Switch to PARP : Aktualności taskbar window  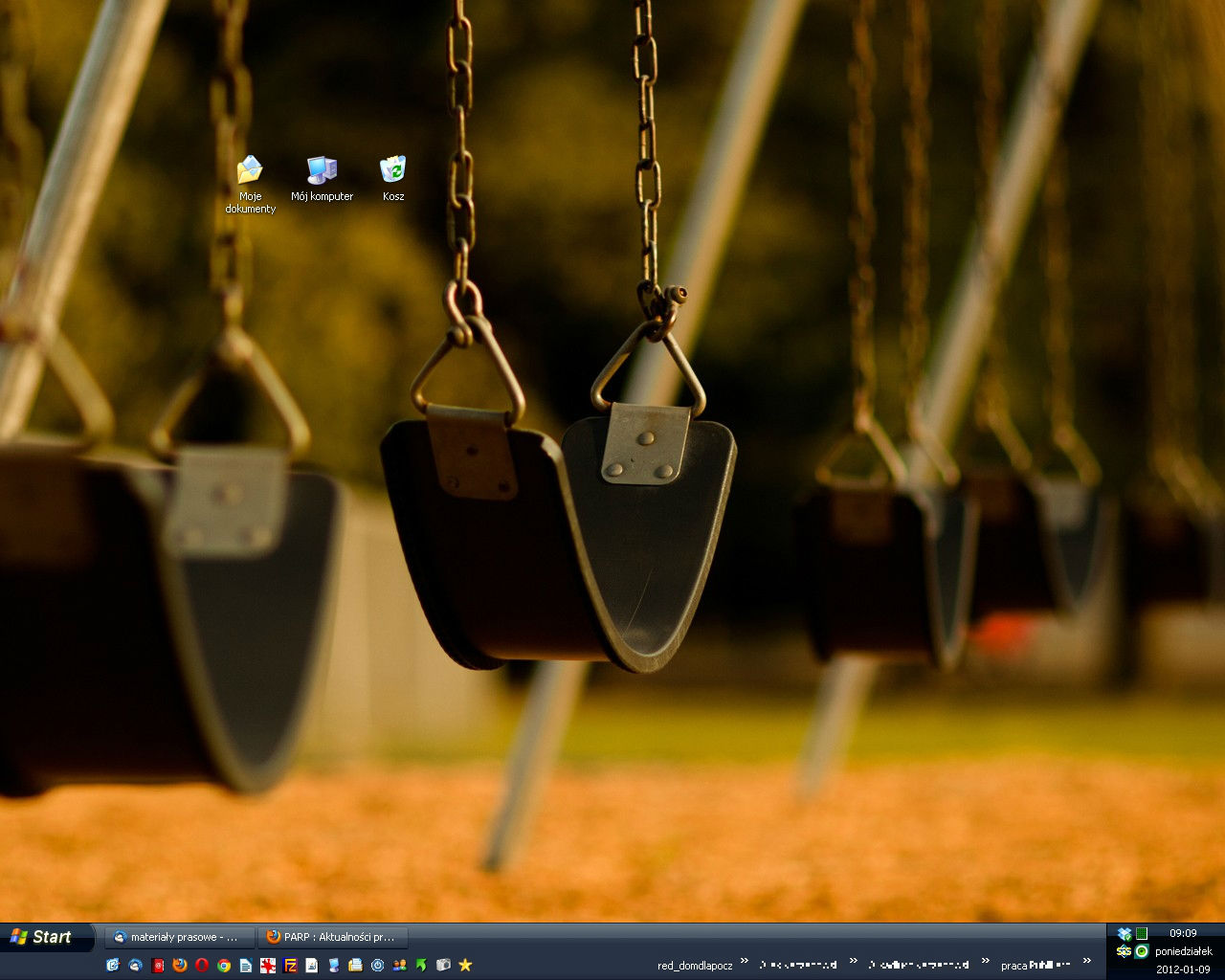[x=333, y=937]
